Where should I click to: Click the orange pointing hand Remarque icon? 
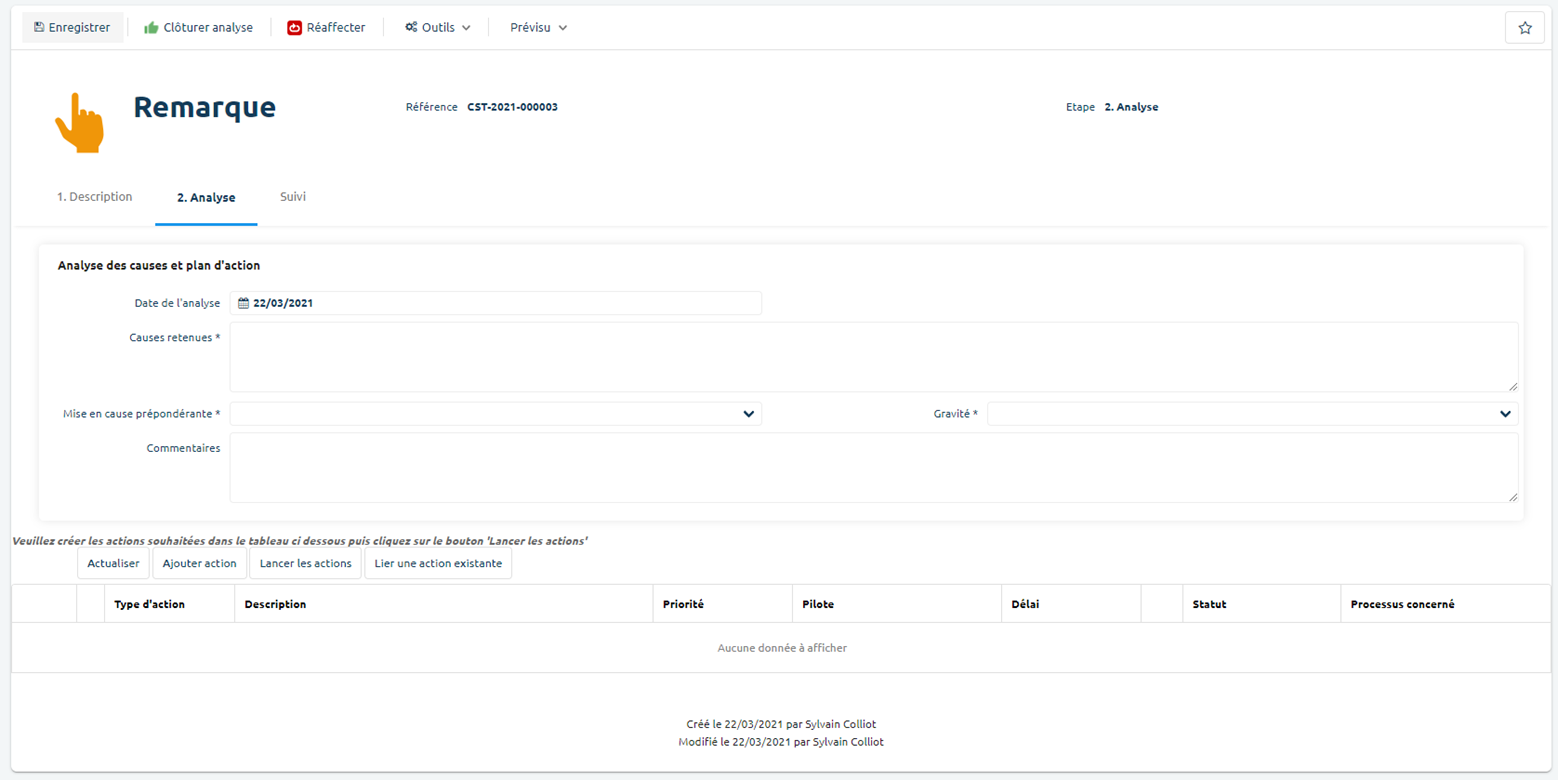(x=80, y=123)
